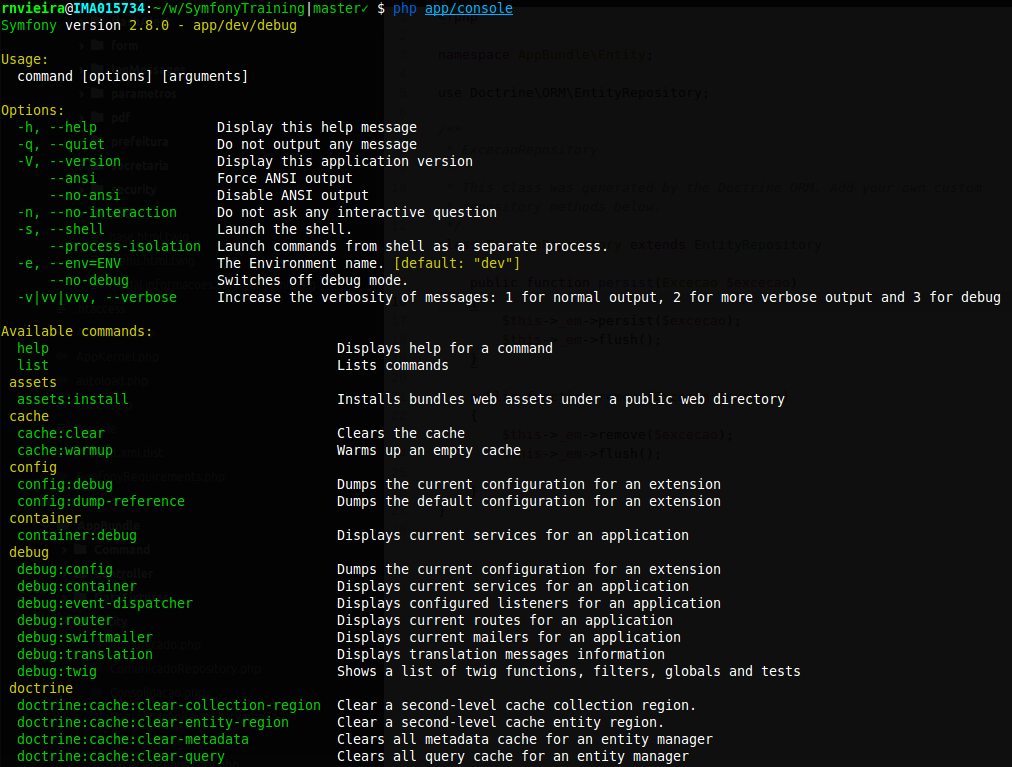
Task: Click the '-s, --shell' option
Action: (x=61, y=229)
